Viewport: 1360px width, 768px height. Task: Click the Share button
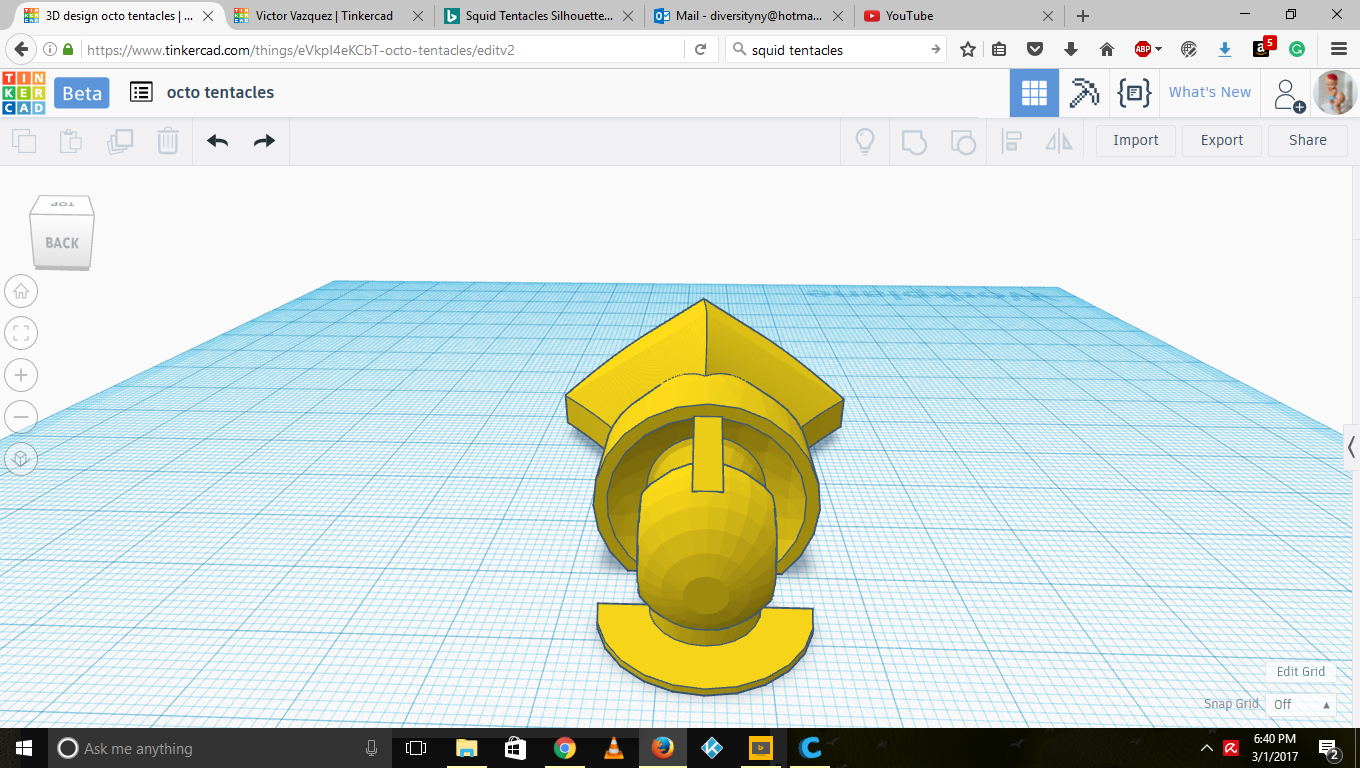click(1308, 140)
